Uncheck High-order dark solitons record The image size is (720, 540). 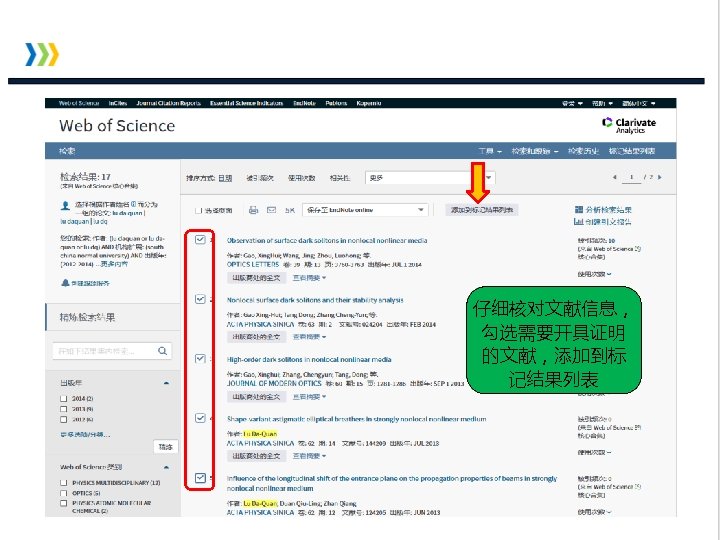tap(200, 359)
